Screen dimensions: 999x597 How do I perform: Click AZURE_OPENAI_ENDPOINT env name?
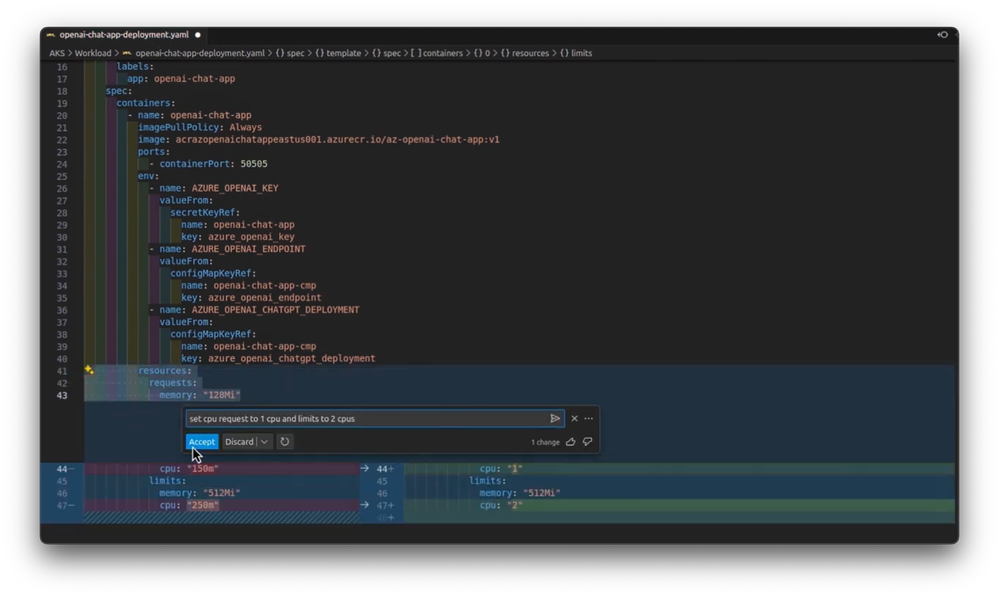point(248,249)
